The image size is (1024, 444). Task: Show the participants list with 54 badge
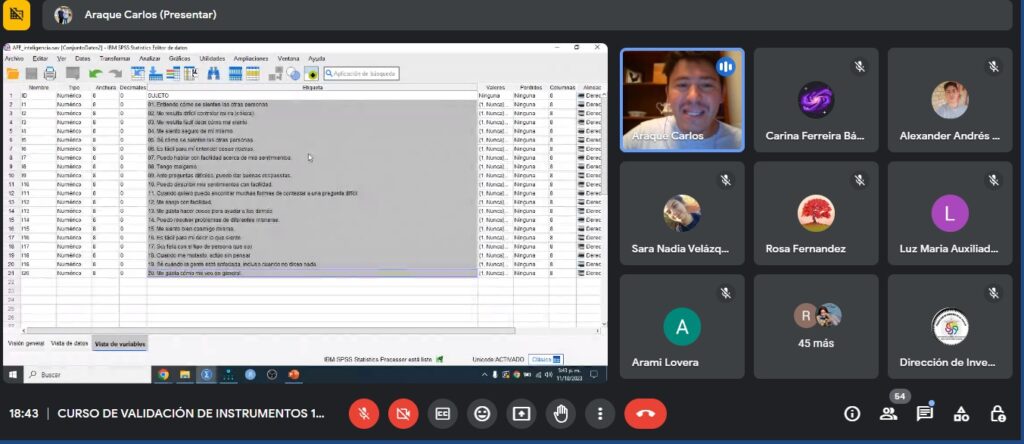888,413
